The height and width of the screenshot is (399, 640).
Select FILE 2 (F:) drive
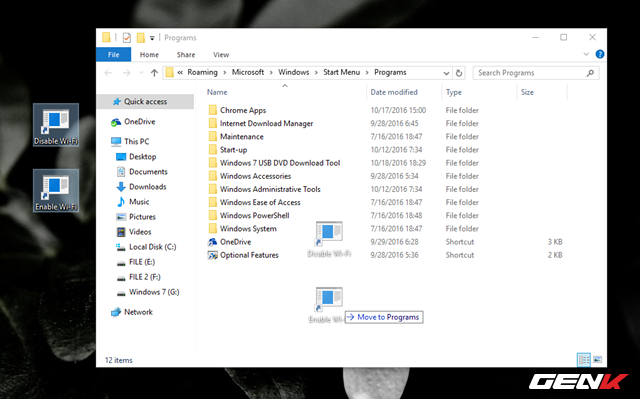click(x=144, y=277)
